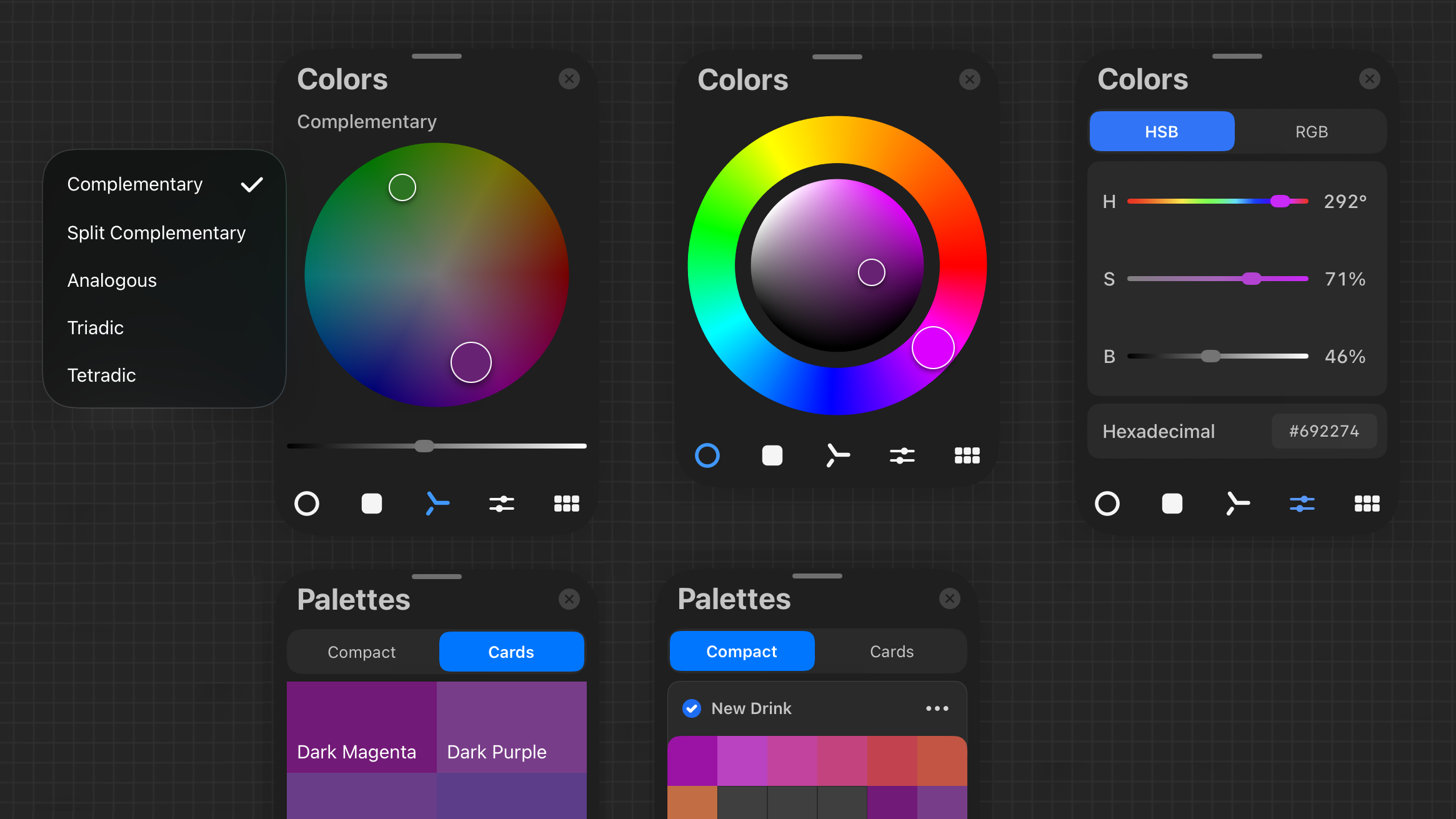The height and width of the screenshot is (819, 1456).
Task: Close the Complementary Colors panel
Action: tap(569, 79)
